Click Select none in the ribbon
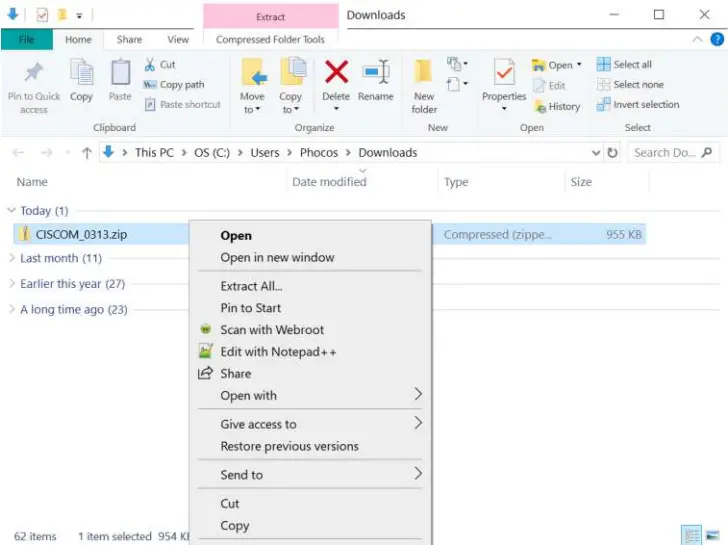 click(630, 84)
